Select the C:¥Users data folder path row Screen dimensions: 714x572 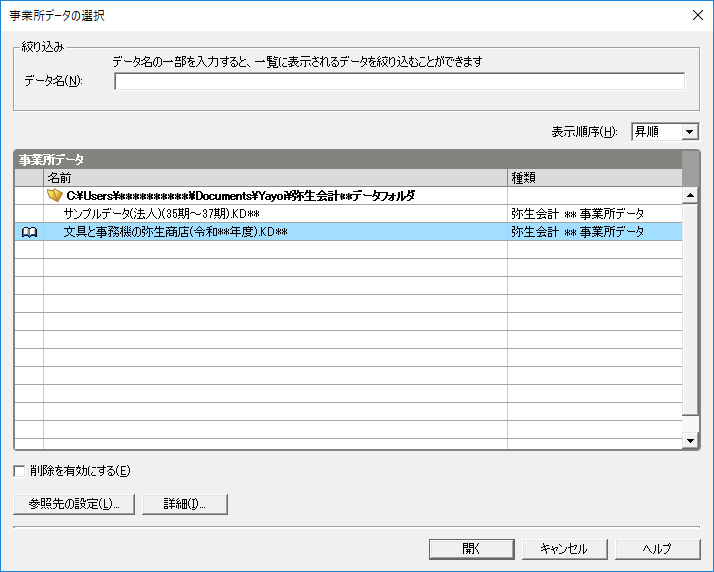click(348, 196)
